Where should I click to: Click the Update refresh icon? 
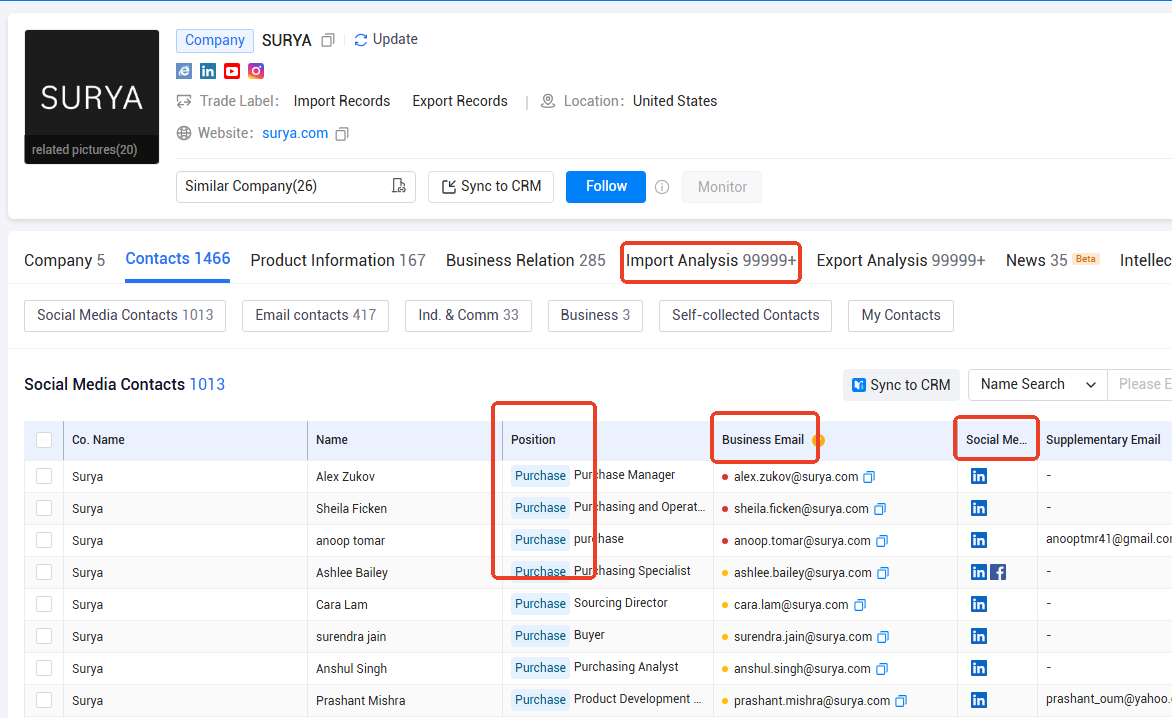361,40
